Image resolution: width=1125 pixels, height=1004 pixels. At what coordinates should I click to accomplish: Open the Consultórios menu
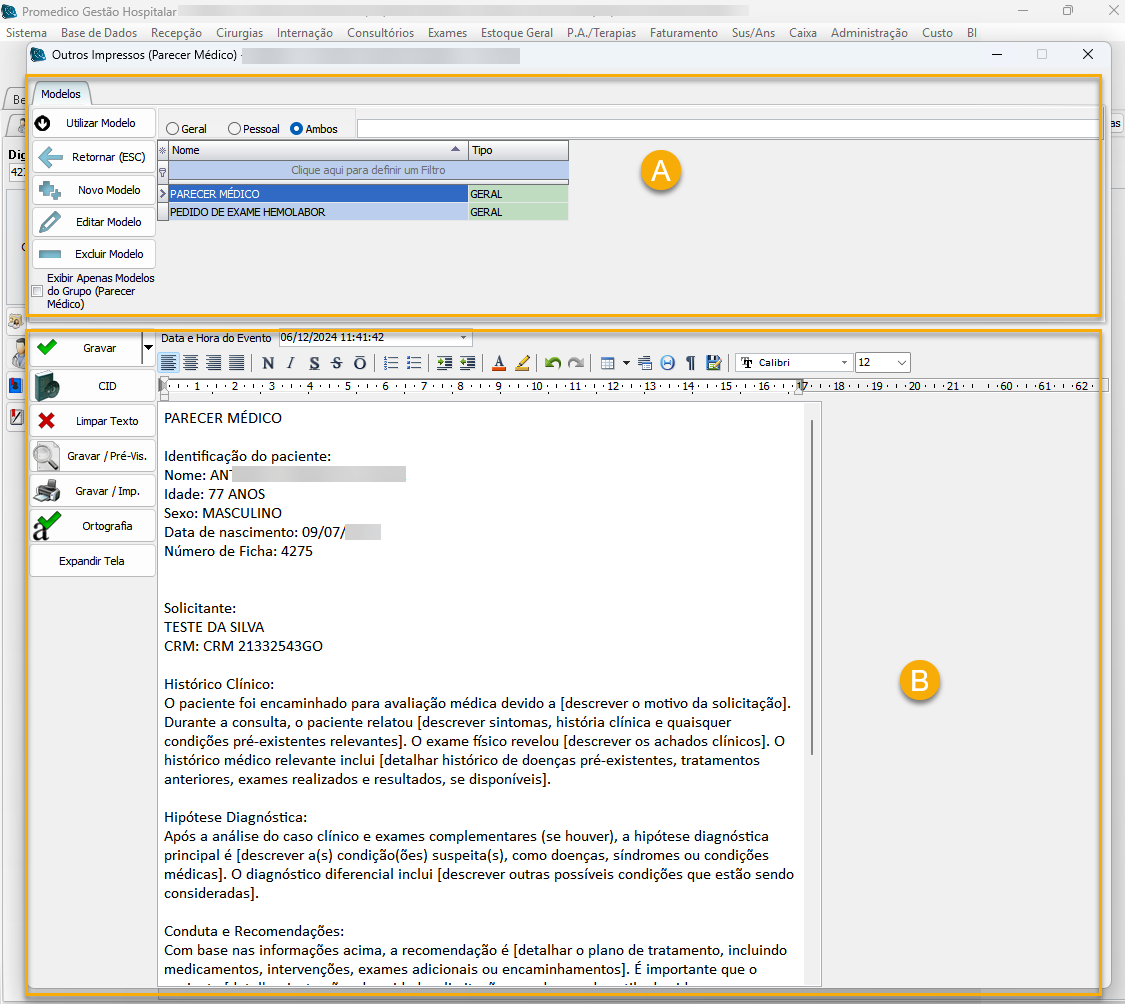tap(380, 33)
